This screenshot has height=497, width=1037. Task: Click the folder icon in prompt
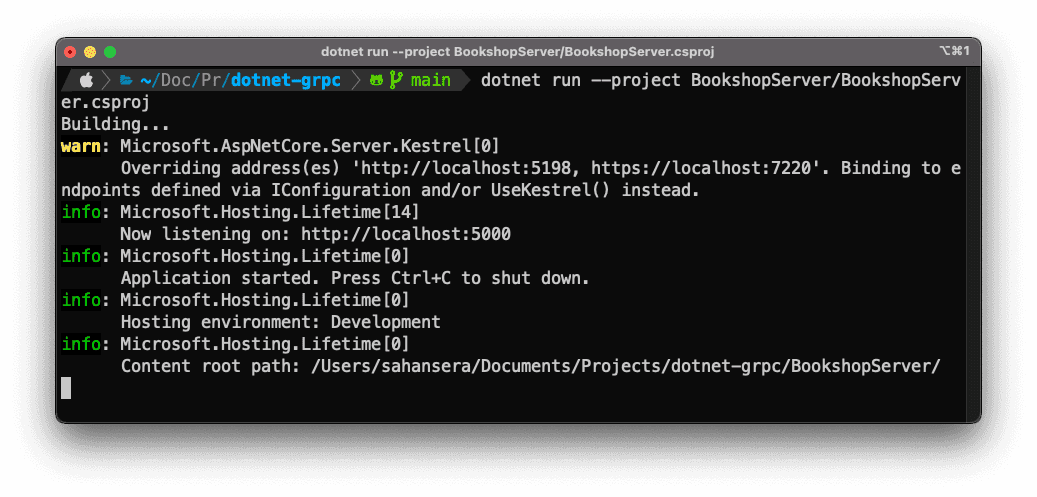pyautogui.click(x=126, y=81)
